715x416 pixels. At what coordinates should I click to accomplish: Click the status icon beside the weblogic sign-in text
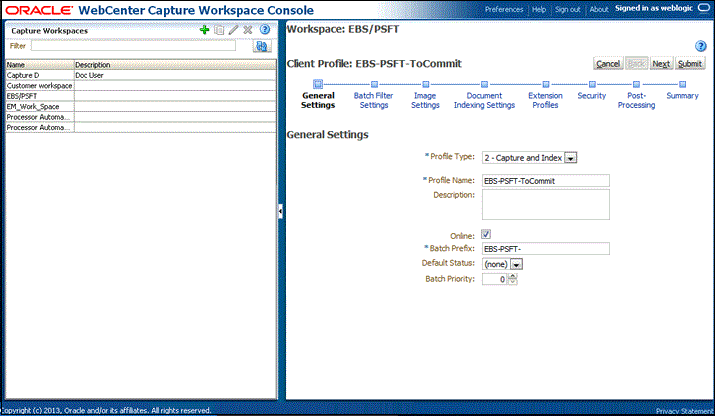704,8
